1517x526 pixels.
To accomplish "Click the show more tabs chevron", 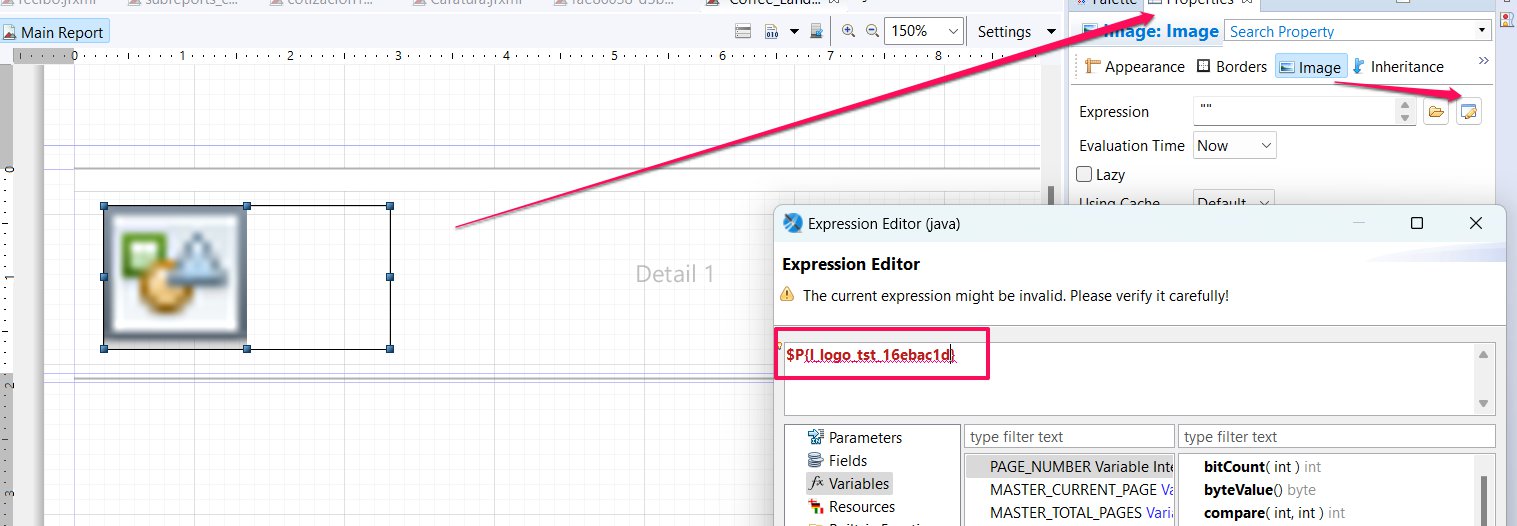I will 1482,62.
